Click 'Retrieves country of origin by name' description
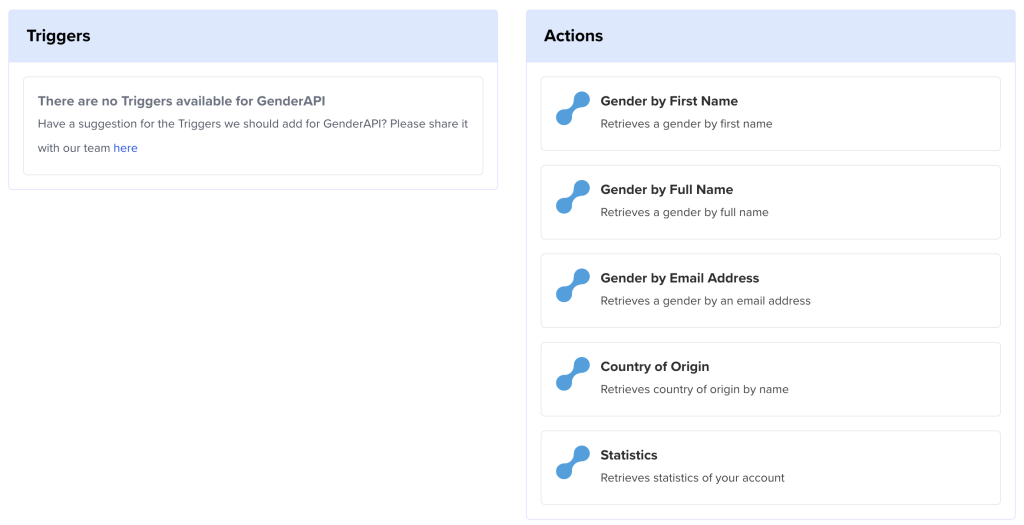The height and width of the screenshot is (525, 1024). click(x=694, y=389)
